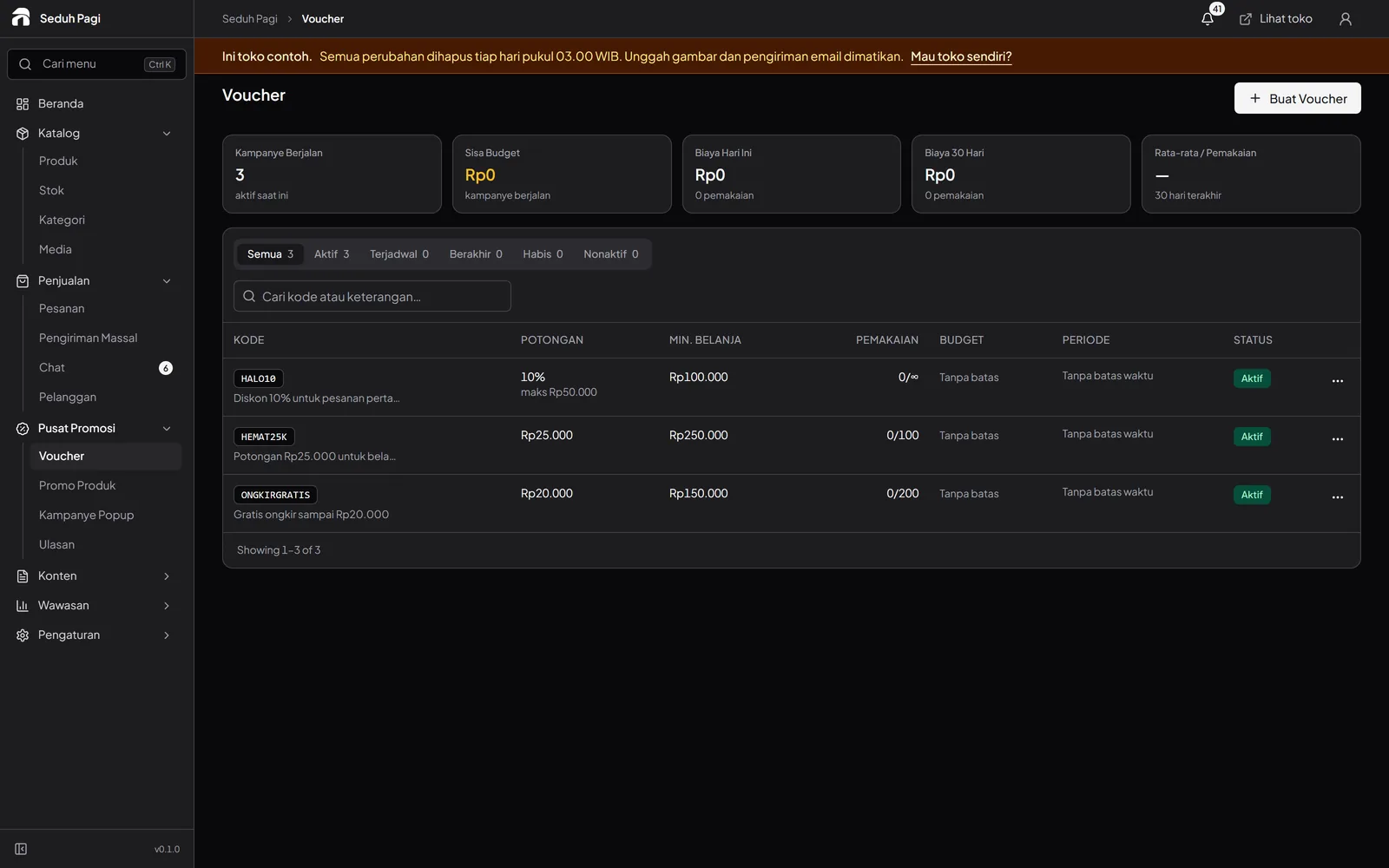Open row actions for ONGKIRGRATIS voucher

pos(1337,497)
